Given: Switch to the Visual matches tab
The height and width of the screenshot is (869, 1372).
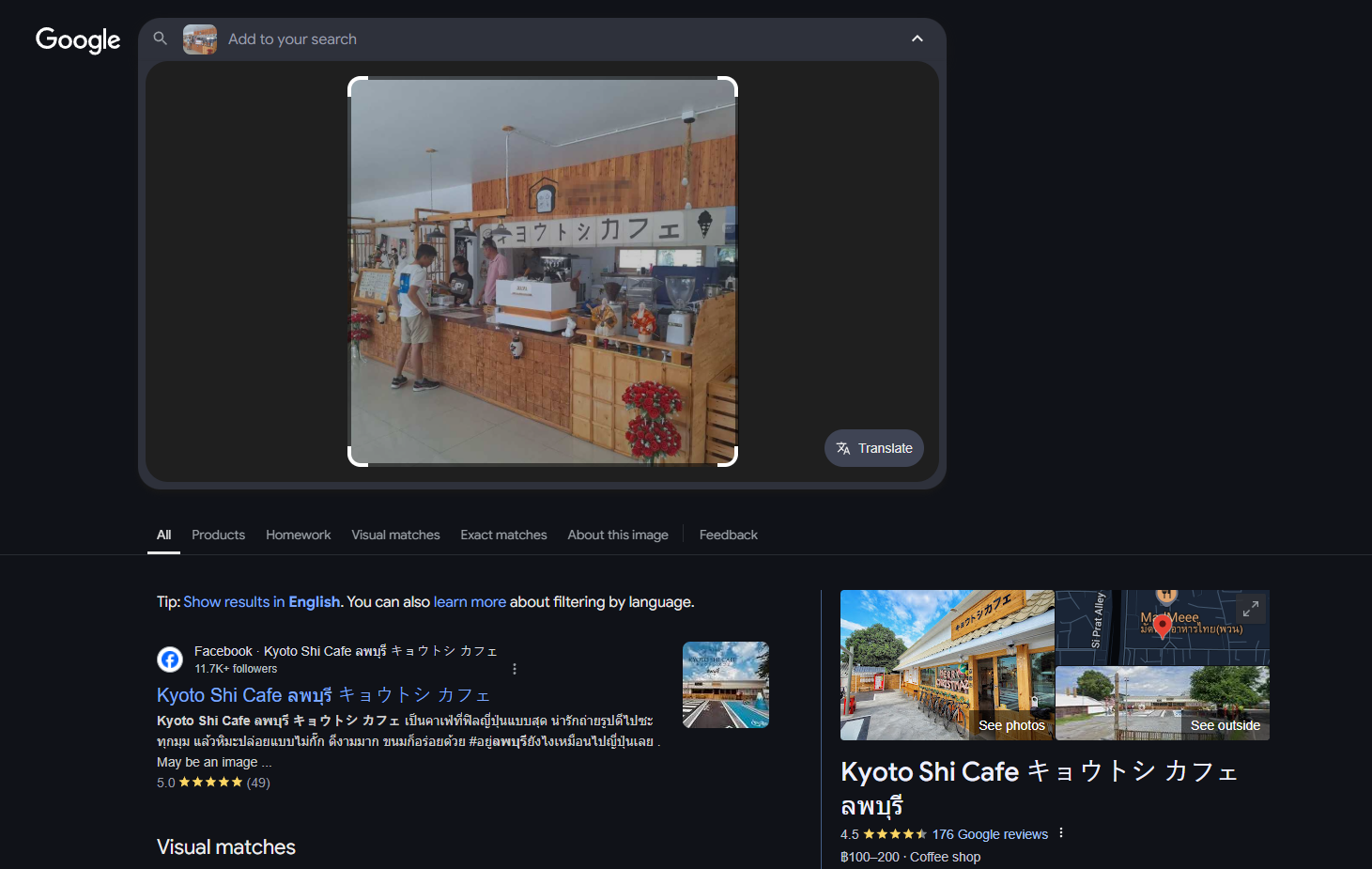Looking at the screenshot, I should tap(395, 535).
